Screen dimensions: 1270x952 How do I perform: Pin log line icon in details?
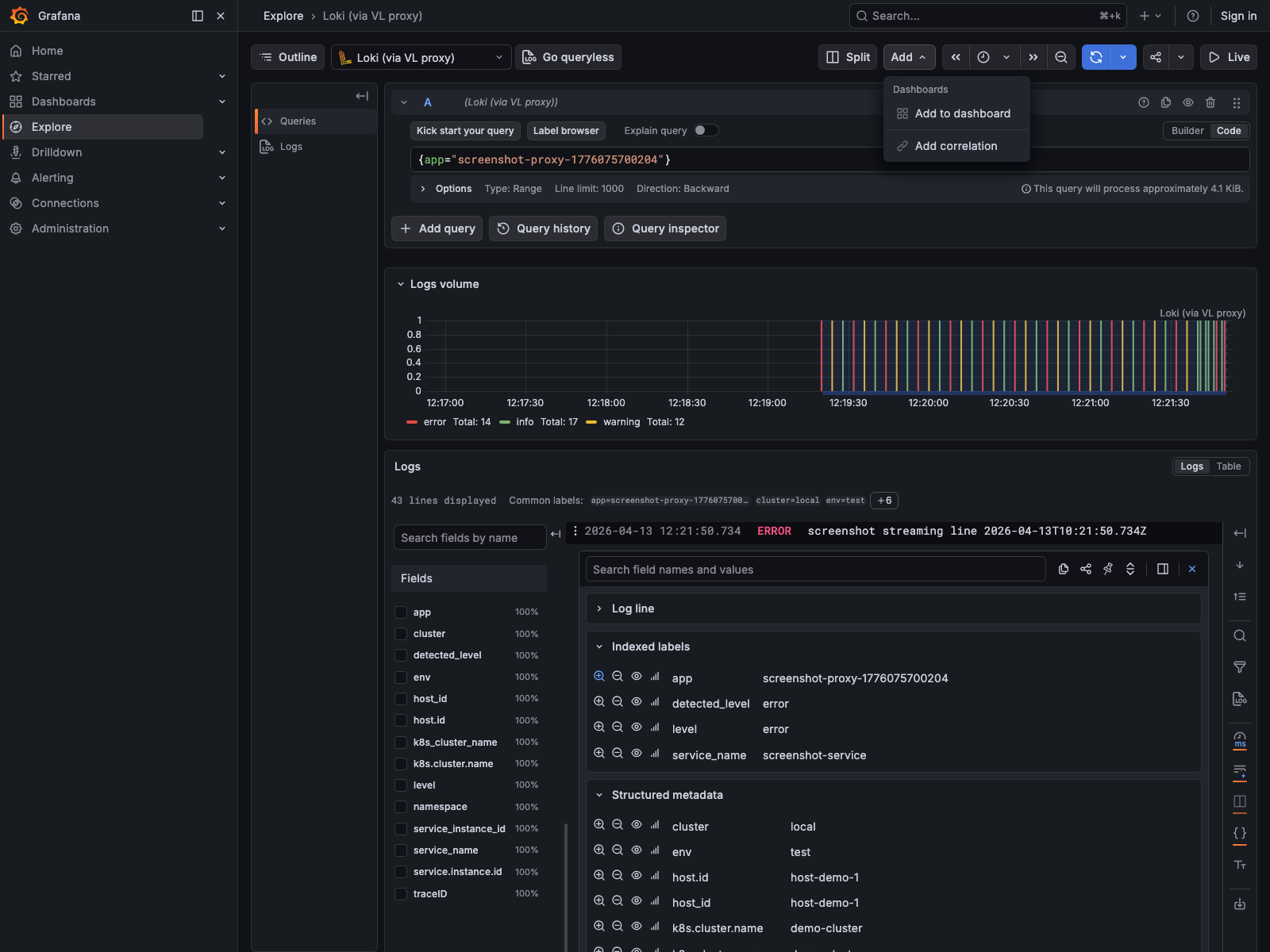[1108, 569]
